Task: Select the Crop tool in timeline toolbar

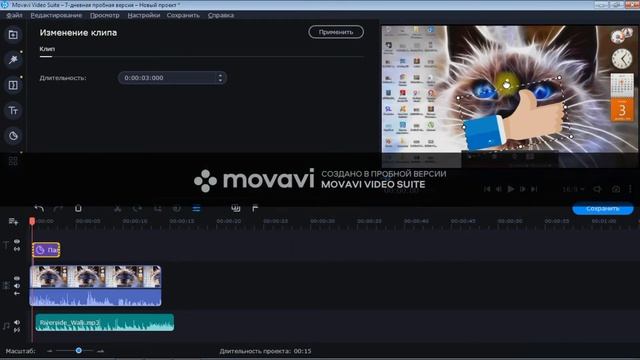Action: [157, 209]
